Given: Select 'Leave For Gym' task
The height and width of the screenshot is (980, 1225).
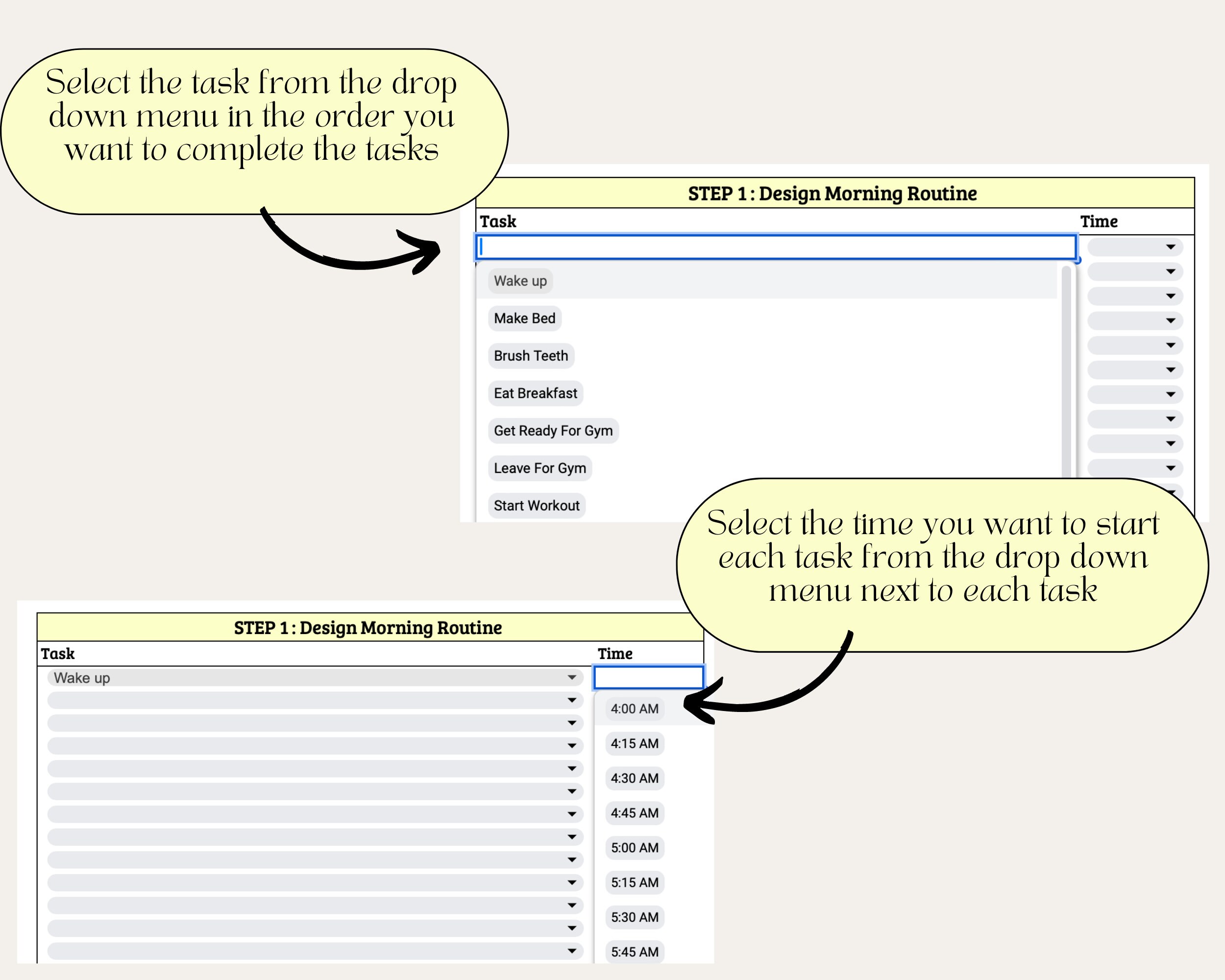Looking at the screenshot, I should (540, 469).
